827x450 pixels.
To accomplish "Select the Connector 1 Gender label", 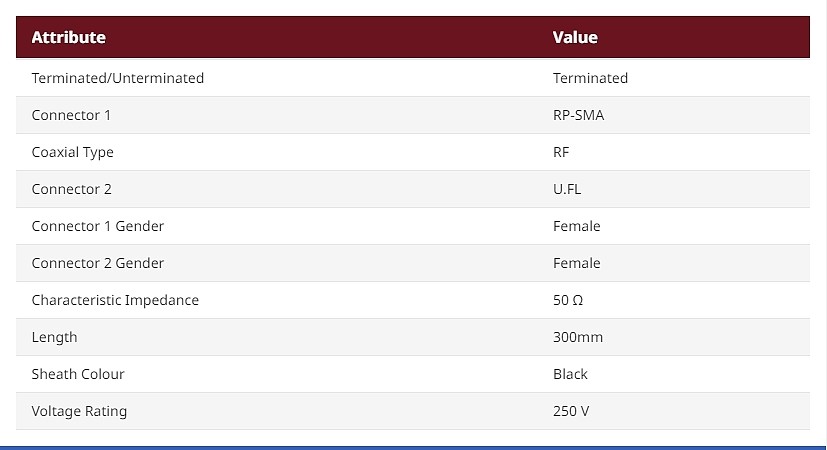I will click(x=98, y=226).
